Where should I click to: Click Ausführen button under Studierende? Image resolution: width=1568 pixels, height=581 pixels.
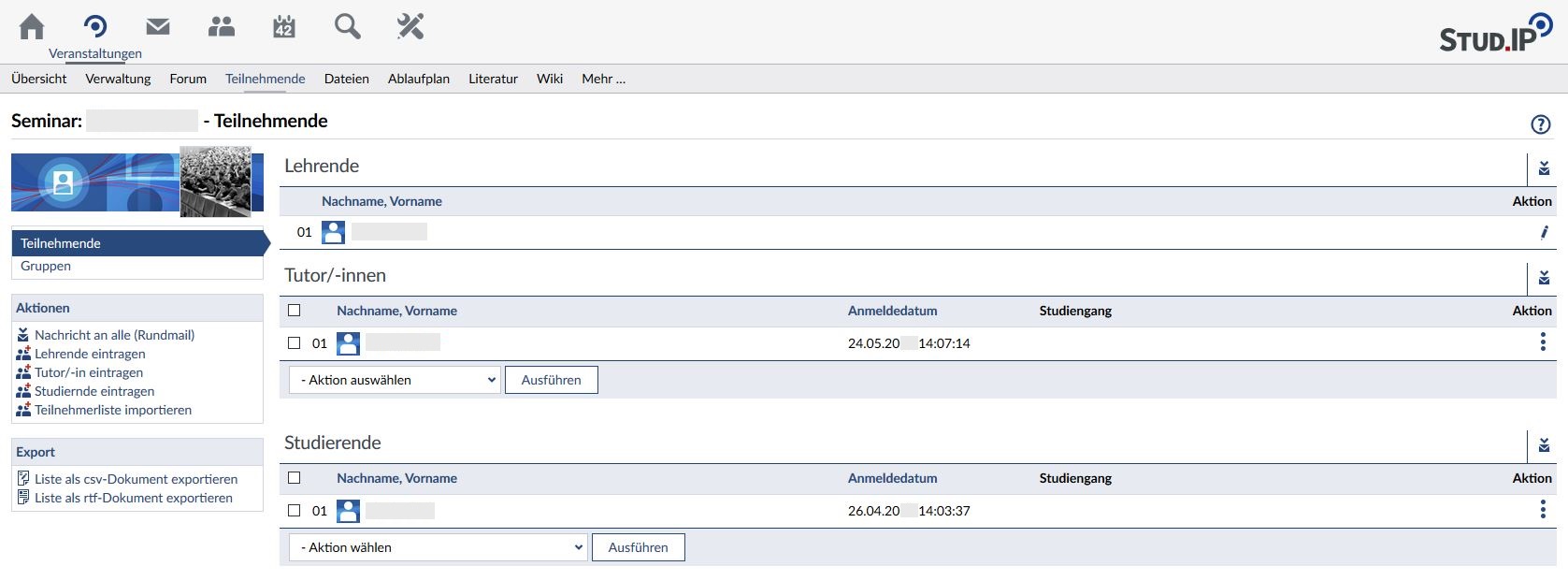[x=638, y=547]
